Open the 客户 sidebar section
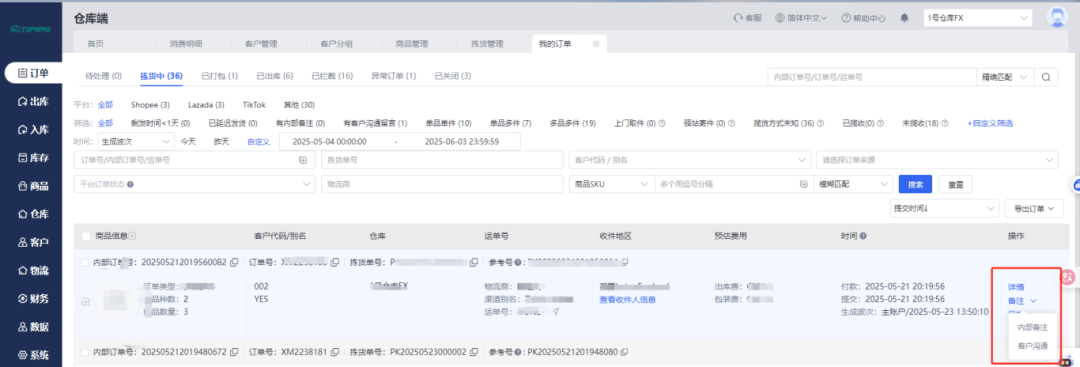 (x=33, y=242)
